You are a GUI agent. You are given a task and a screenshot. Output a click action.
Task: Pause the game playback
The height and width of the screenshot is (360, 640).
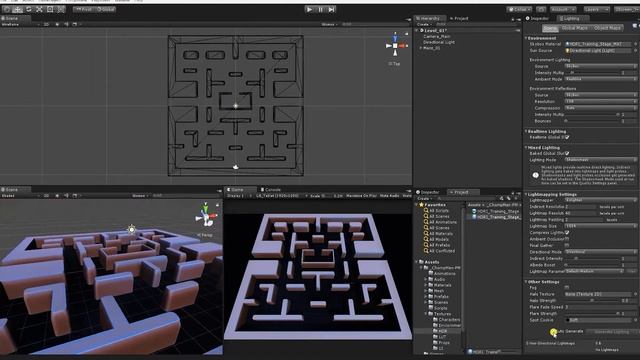[320, 9]
